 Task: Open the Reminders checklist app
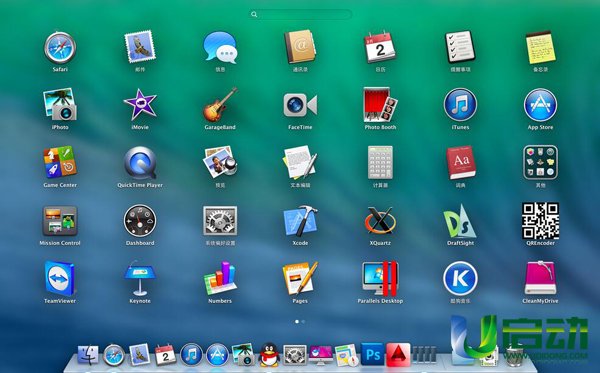click(x=460, y=47)
